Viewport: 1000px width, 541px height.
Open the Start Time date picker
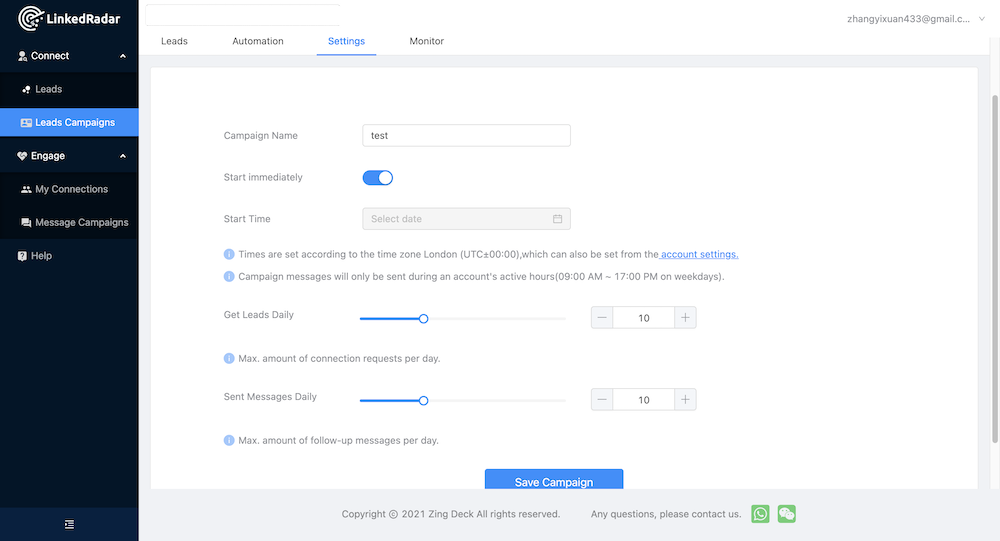466,219
